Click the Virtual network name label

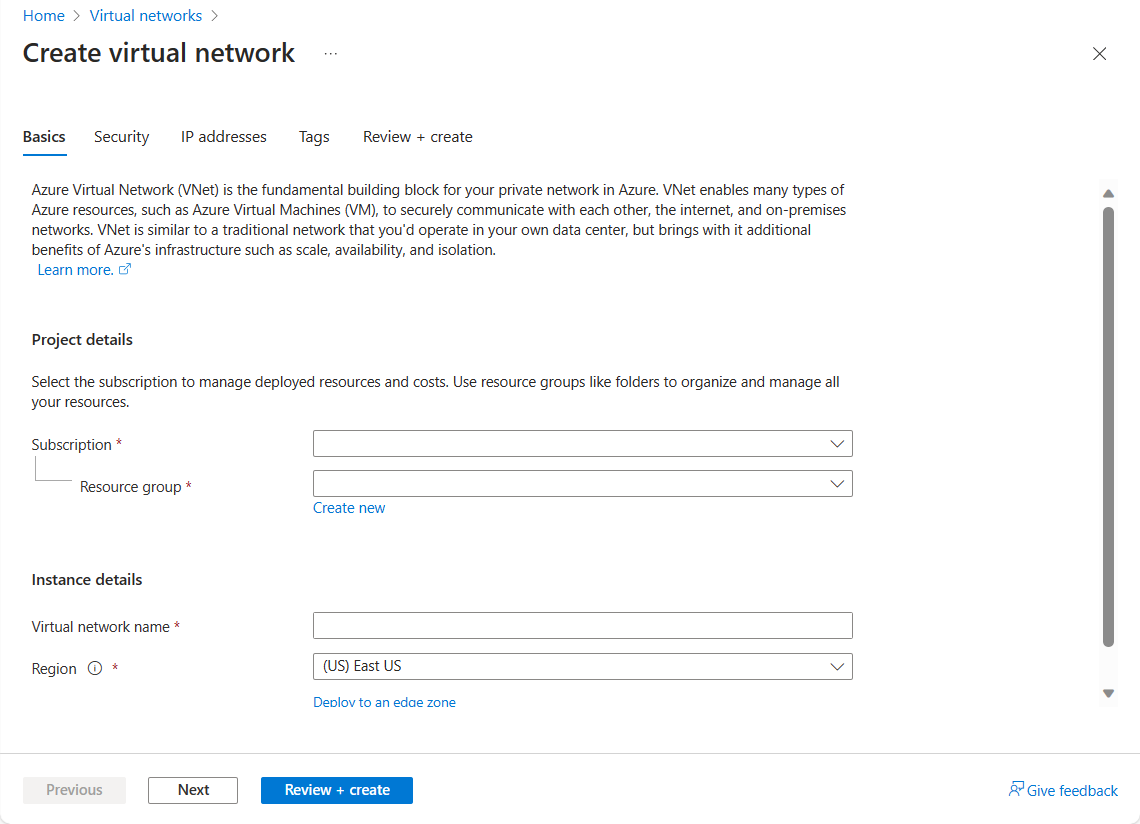point(100,626)
